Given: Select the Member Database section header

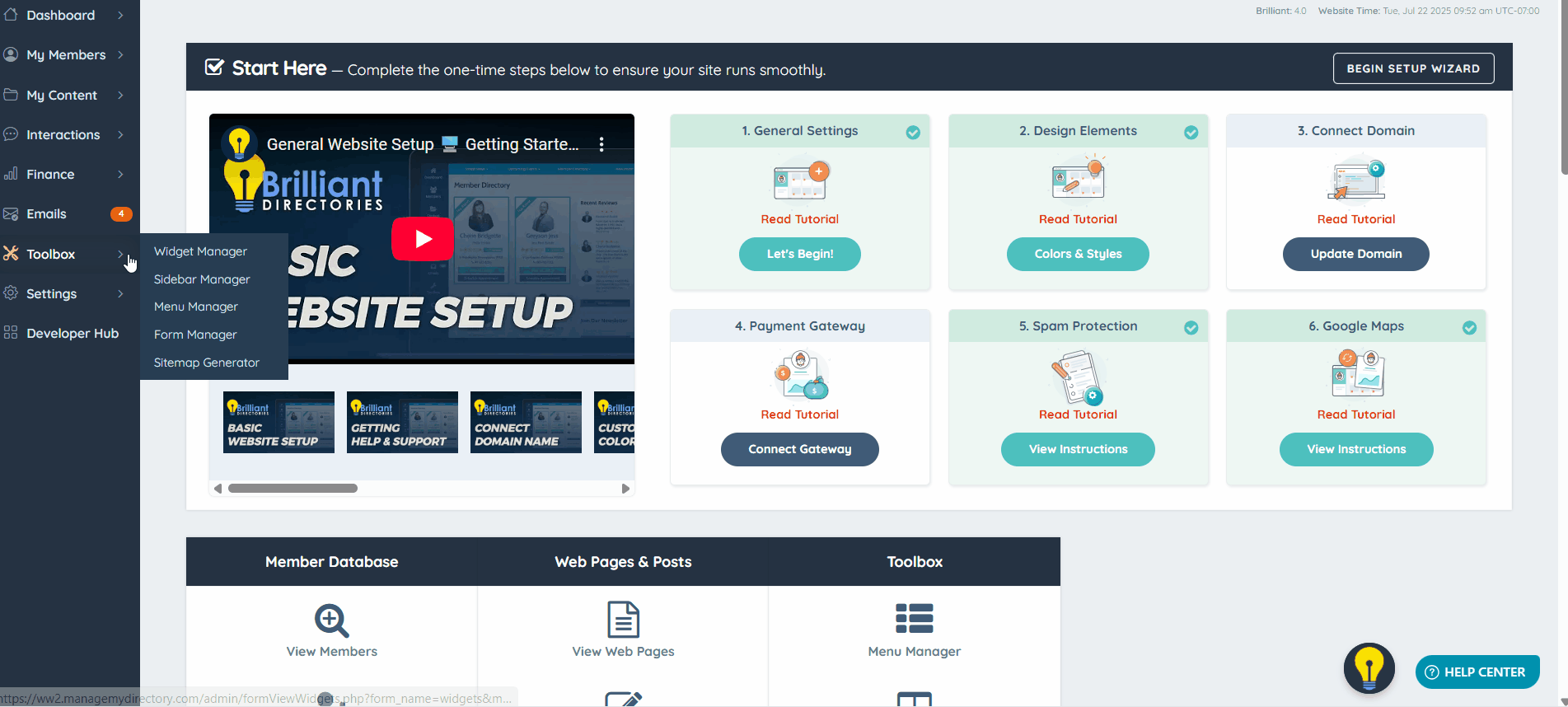Looking at the screenshot, I should click(x=332, y=562).
